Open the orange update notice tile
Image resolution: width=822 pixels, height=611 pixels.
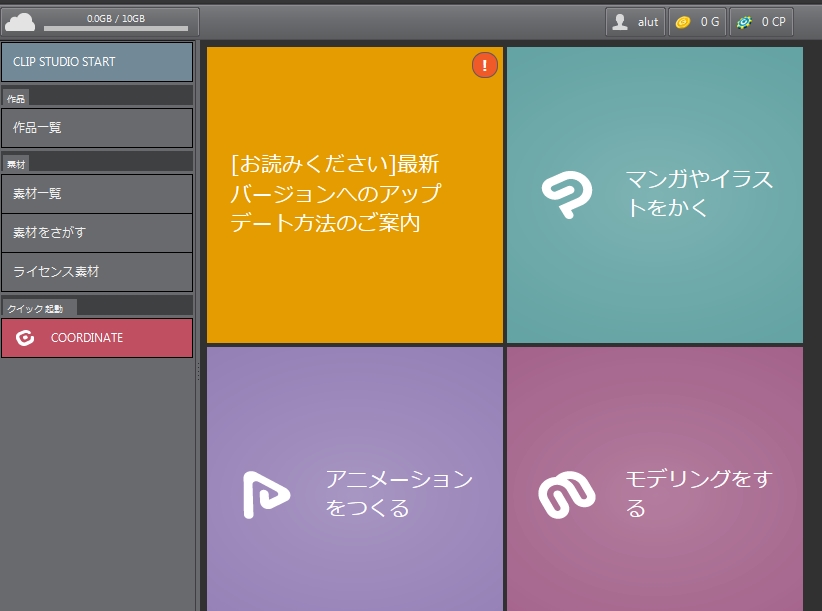point(354,195)
